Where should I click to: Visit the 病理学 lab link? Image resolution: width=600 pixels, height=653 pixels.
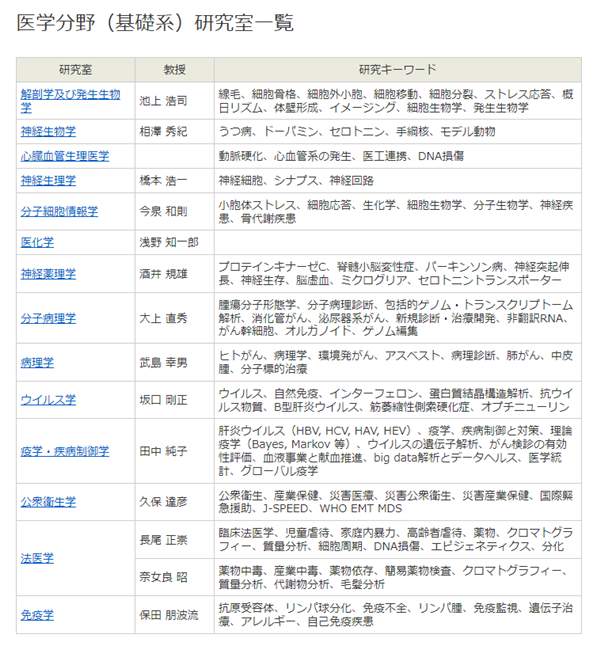37,362
